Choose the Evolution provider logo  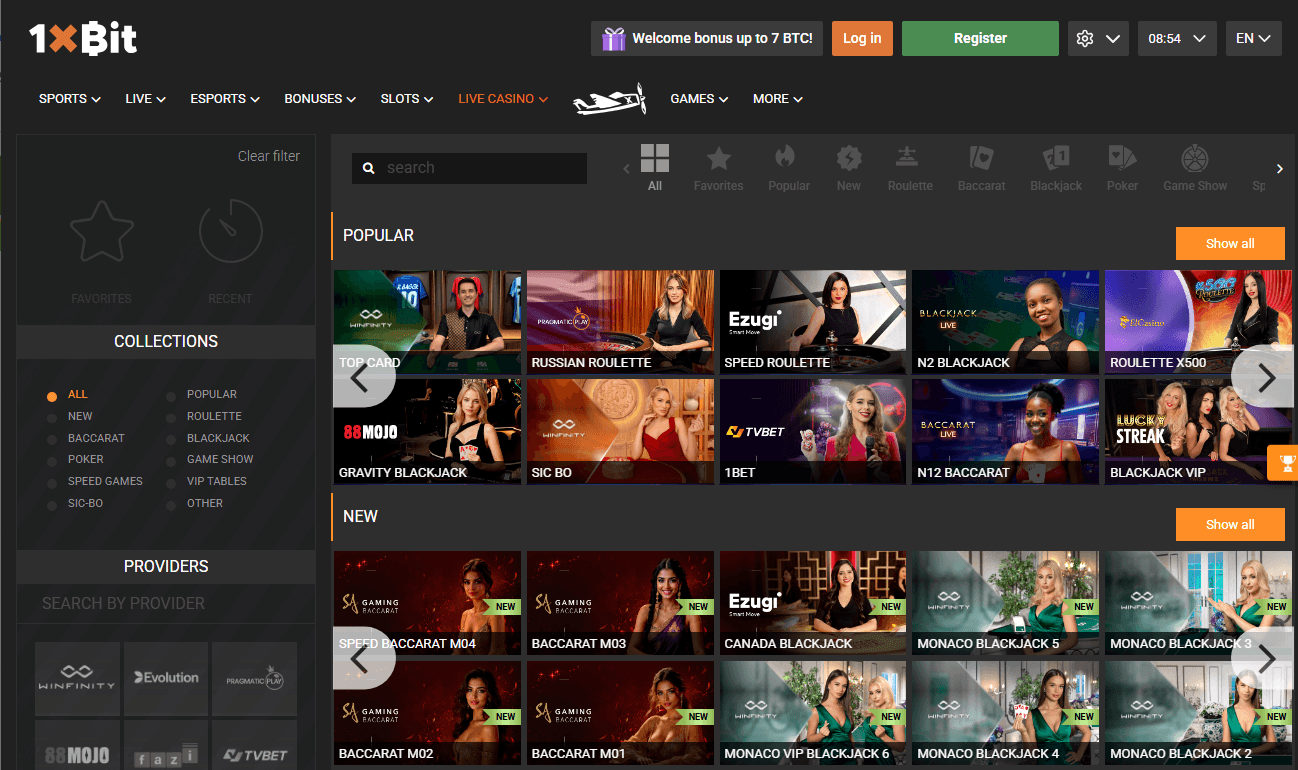tap(166, 678)
